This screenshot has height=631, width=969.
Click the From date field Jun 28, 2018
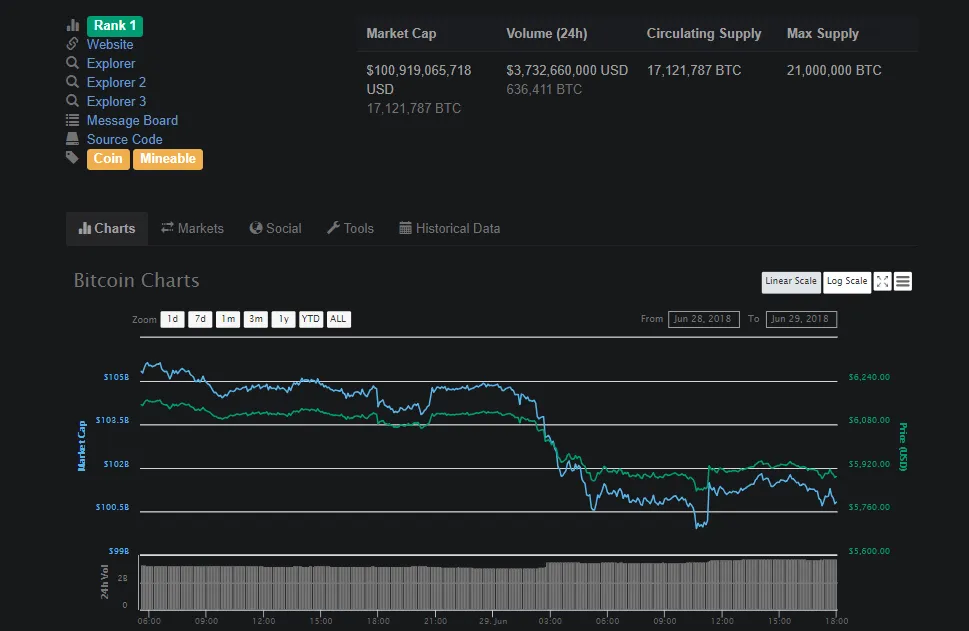click(x=703, y=319)
